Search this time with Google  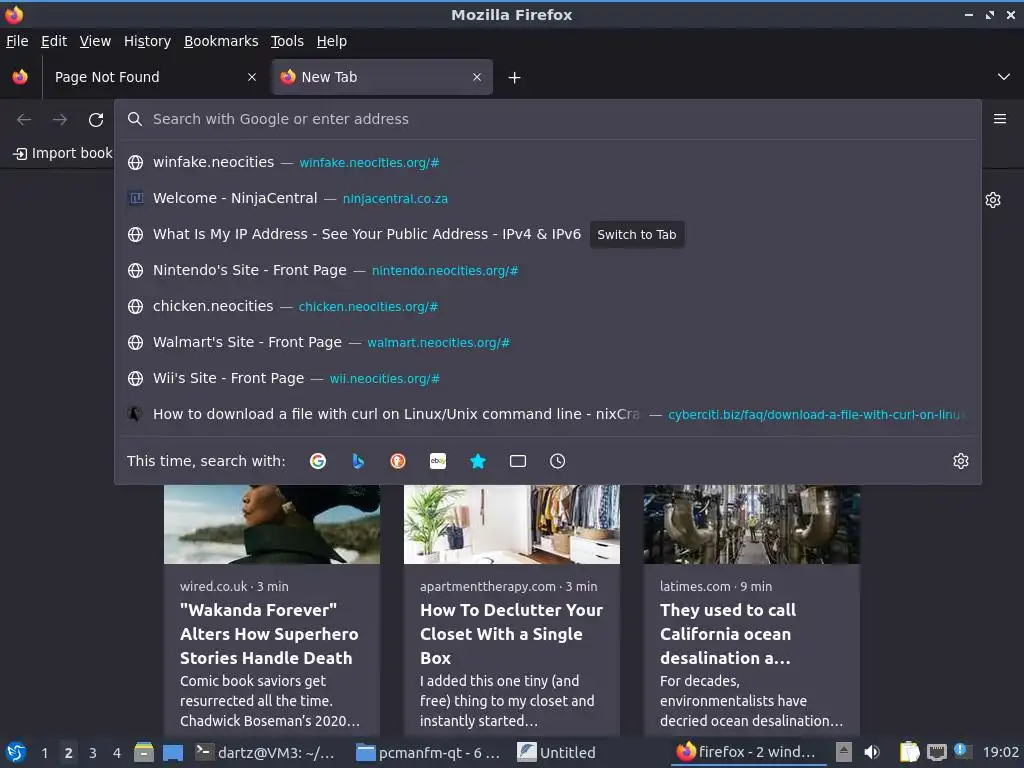click(x=318, y=461)
